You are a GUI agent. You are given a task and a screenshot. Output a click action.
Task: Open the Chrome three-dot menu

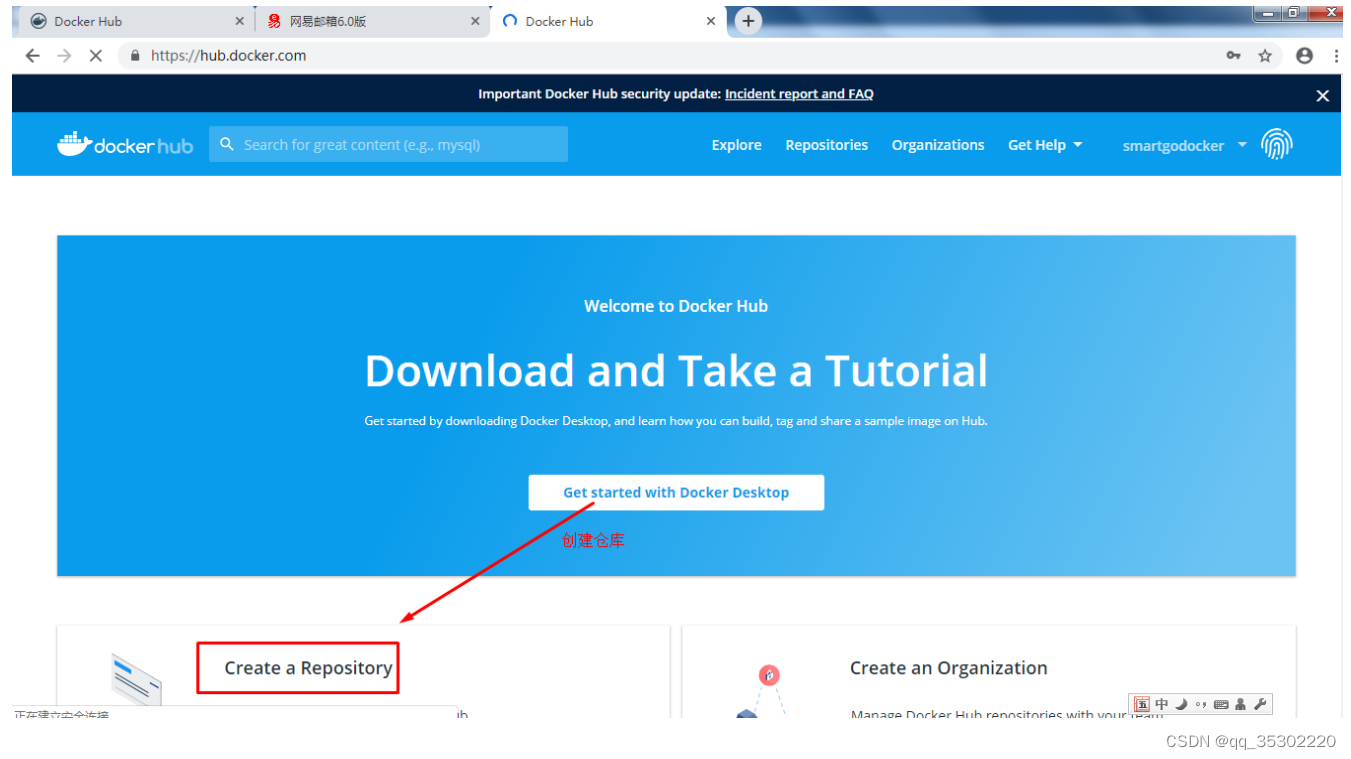[1336, 56]
